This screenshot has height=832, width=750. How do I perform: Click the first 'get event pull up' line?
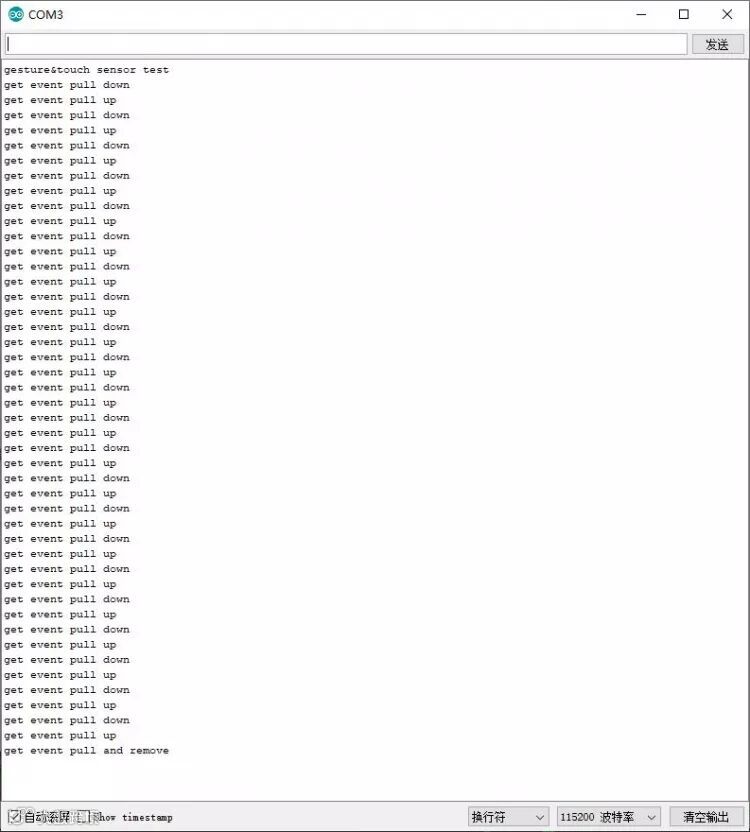tap(60, 100)
